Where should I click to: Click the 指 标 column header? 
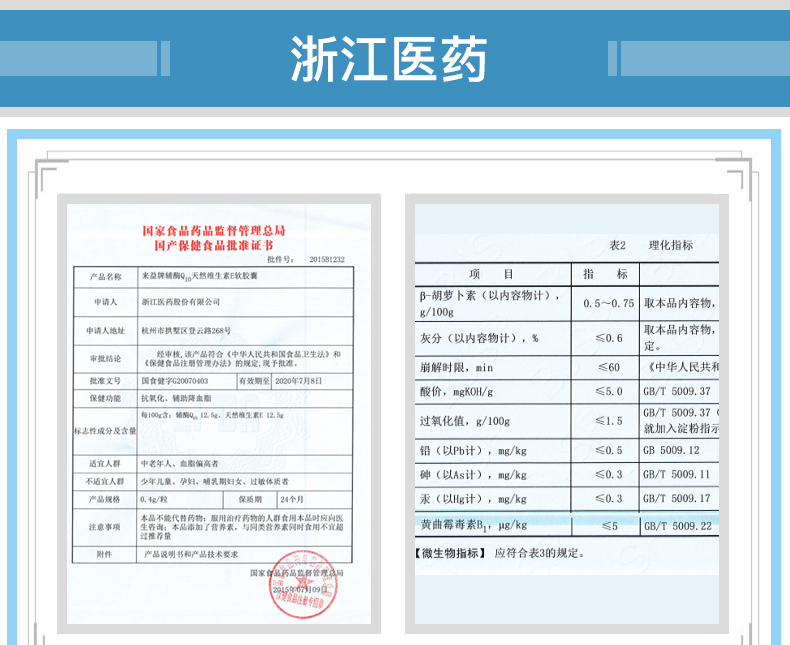tap(605, 274)
